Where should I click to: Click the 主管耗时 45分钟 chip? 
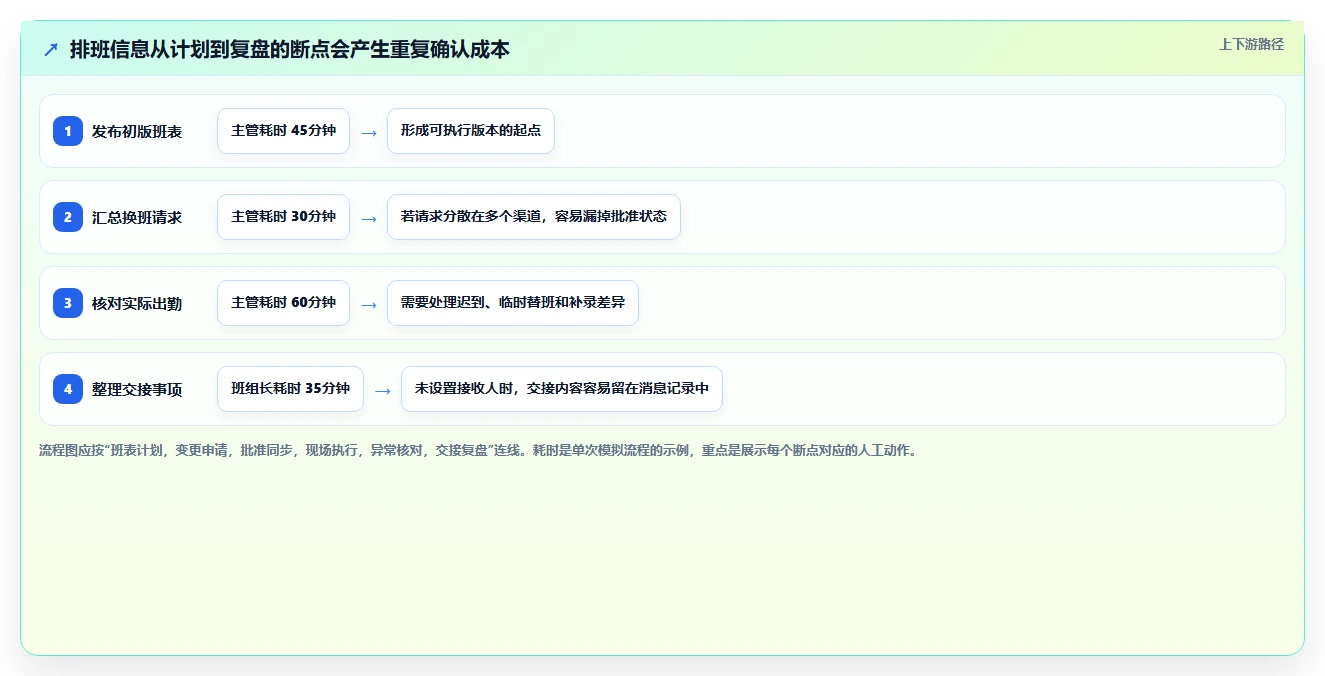coord(283,131)
